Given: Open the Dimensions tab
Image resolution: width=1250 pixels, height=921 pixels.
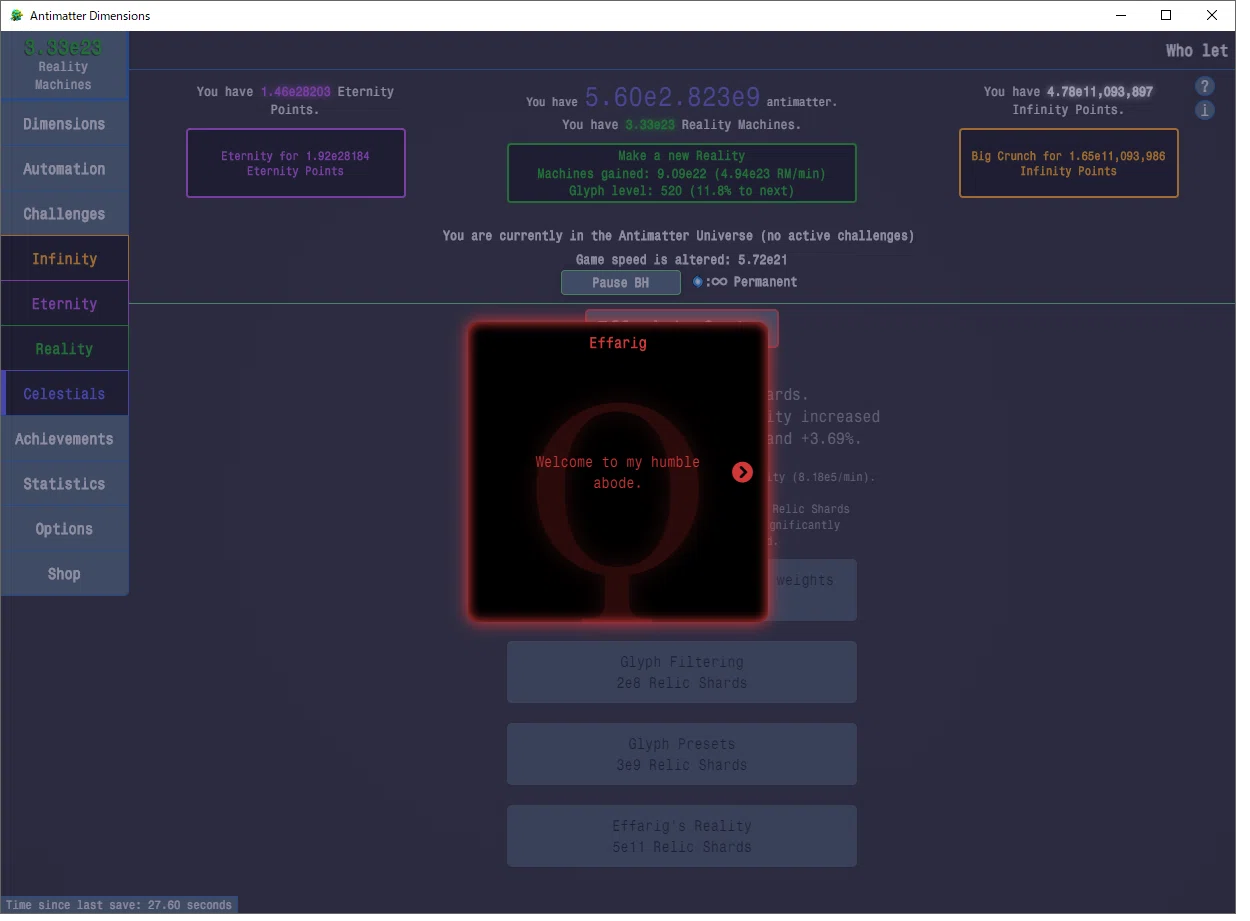Looking at the screenshot, I should click(x=64, y=124).
